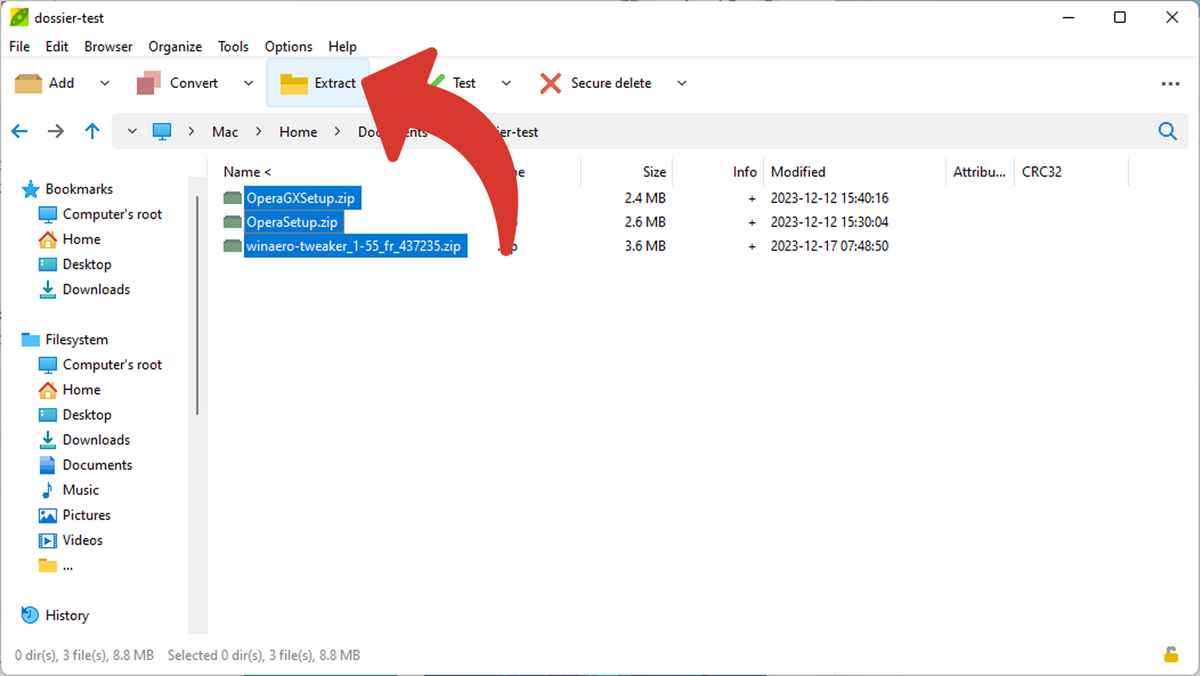Screen dimensions: 1200x676
Task: Open History in the sidebar
Action: [x=55, y=615]
